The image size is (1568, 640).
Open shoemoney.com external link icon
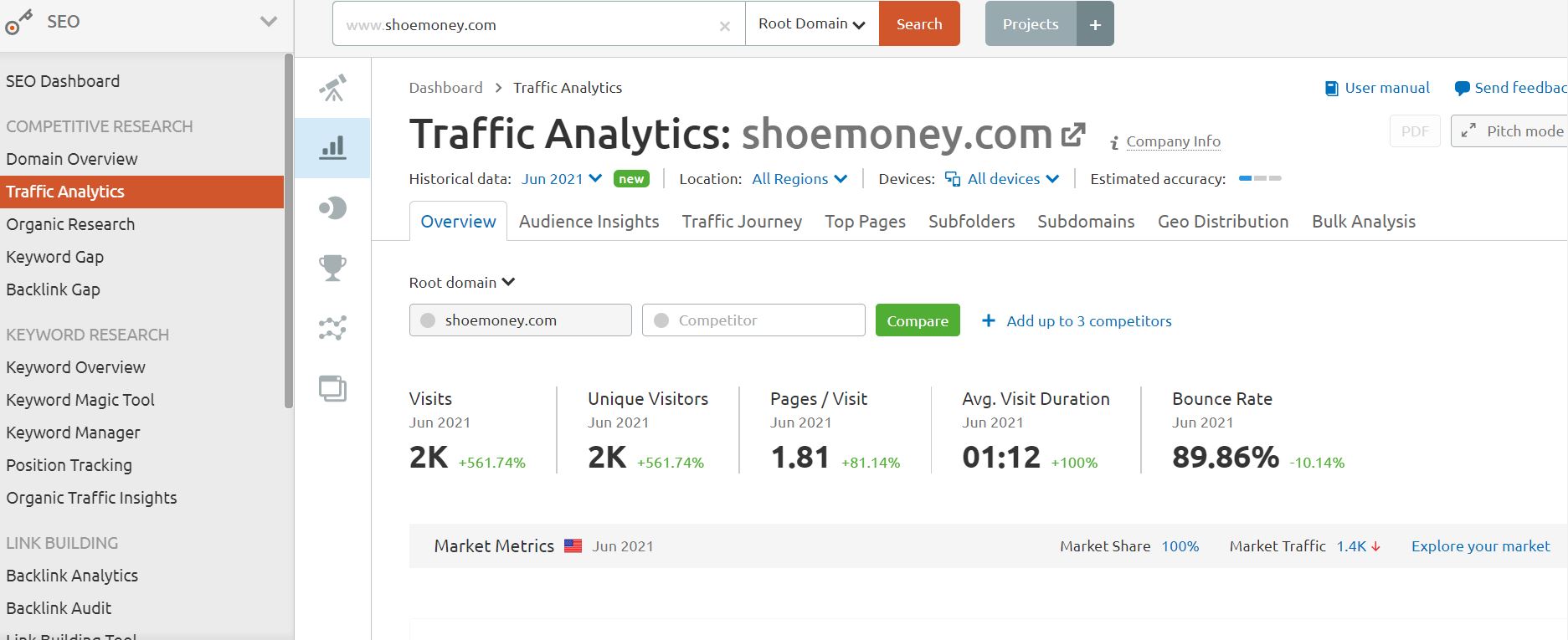tap(1073, 135)
